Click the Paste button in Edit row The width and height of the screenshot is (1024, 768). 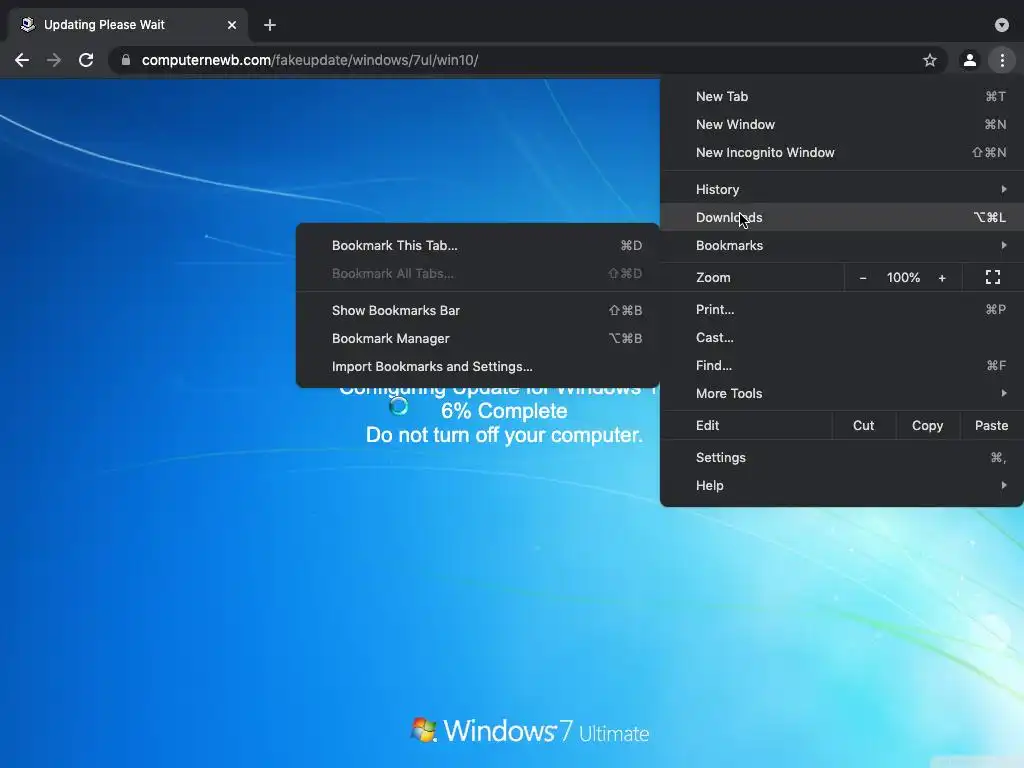(x=991, y=426)
